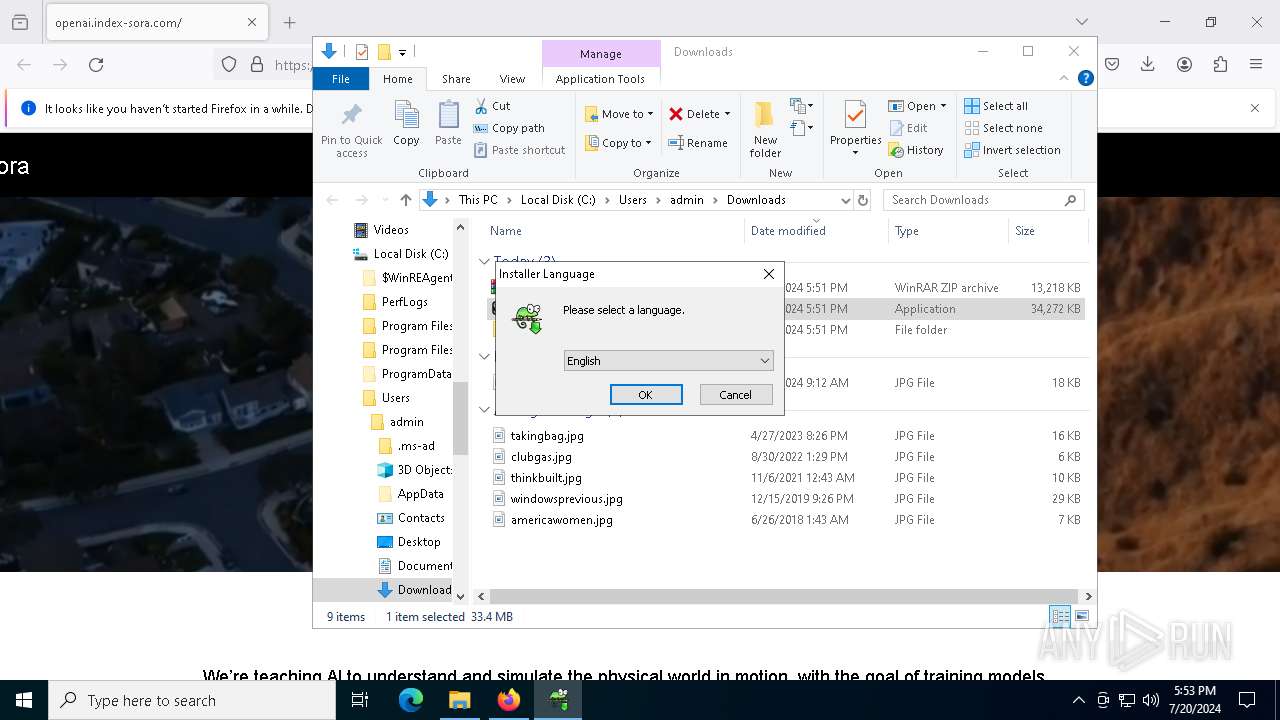Switch to the Share ribbon tab
This screenshot has width=1280, height=720.
(x=456, y=79)
